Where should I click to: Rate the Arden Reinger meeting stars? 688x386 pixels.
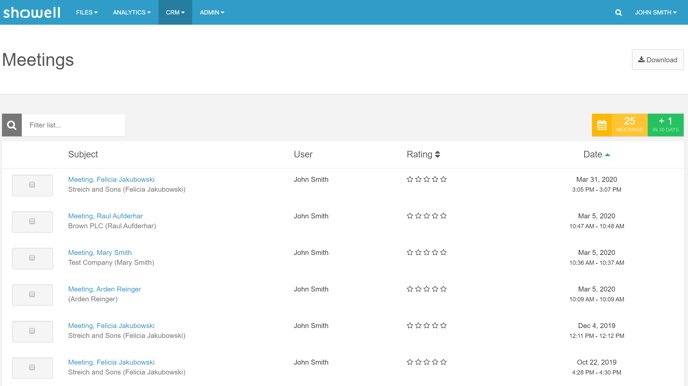click(x=426, y=289)
